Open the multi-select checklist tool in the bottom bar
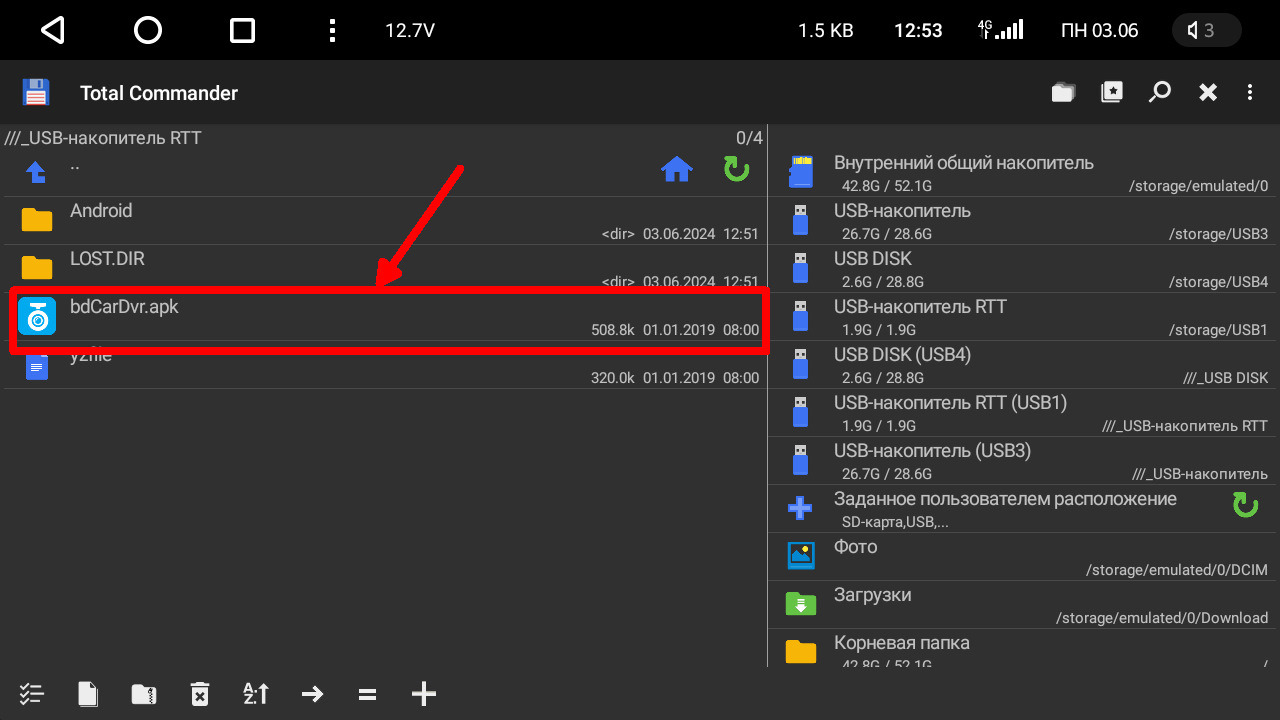Screen dimensions: 1280x720 (x=32, y=694)
